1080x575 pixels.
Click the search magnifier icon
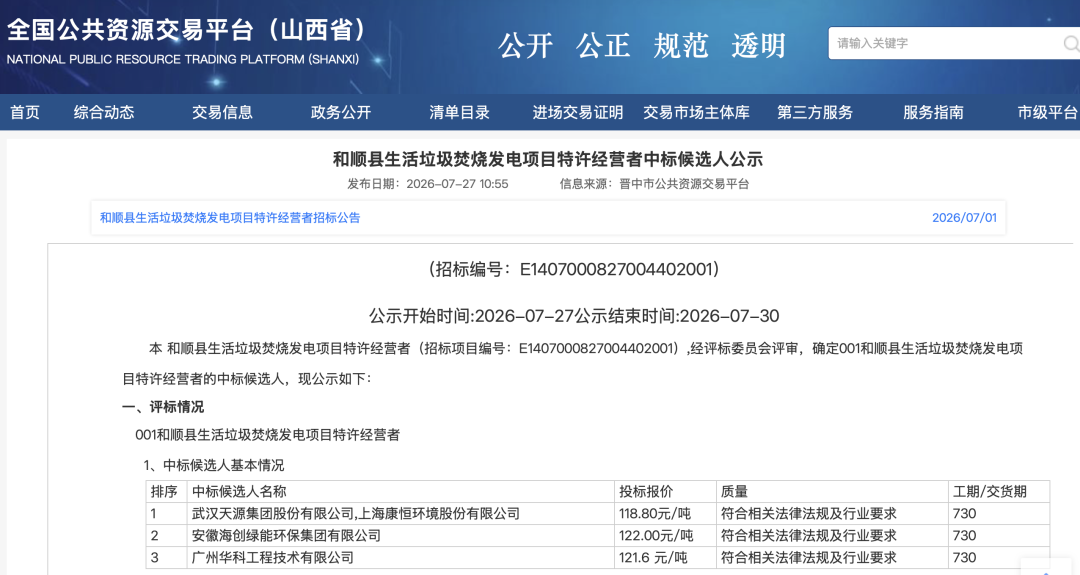(1071, 43)
